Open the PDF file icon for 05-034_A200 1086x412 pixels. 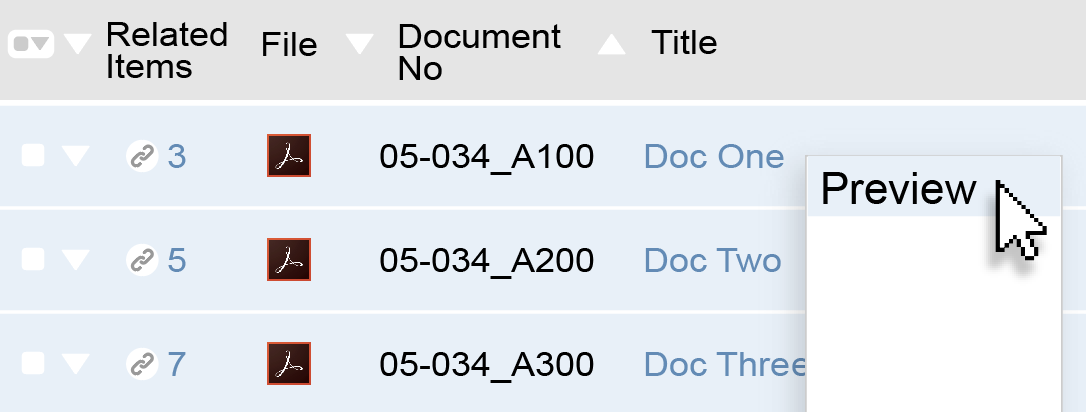[x=289, y=260]
